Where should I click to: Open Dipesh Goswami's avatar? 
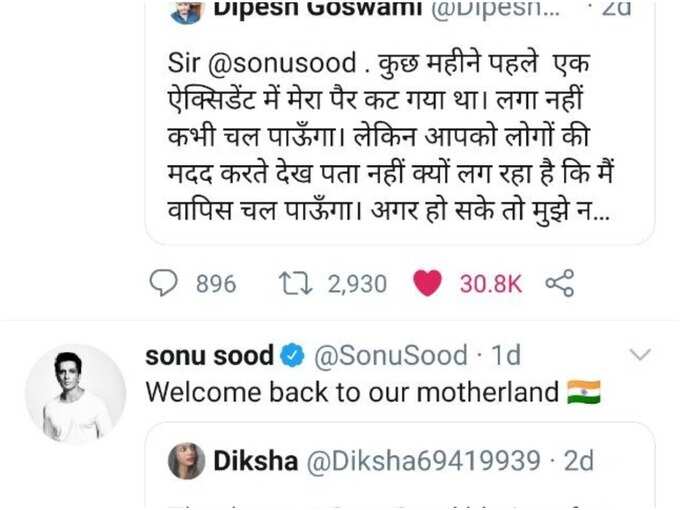pos(186,10)
